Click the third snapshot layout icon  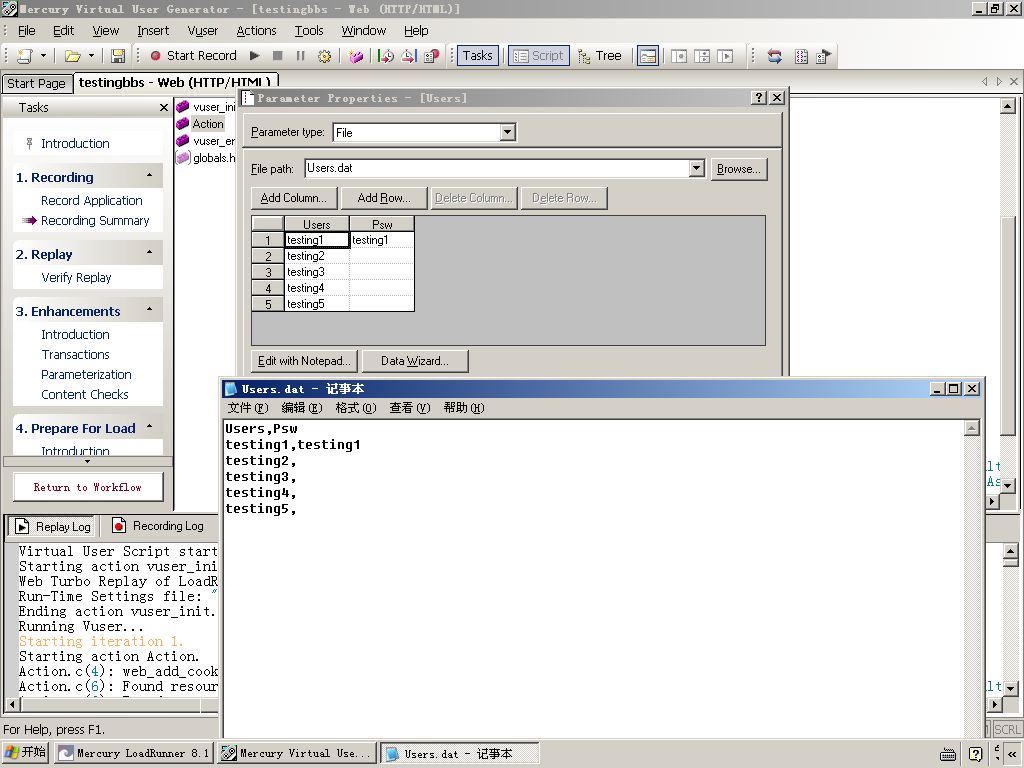click(725, 56)
